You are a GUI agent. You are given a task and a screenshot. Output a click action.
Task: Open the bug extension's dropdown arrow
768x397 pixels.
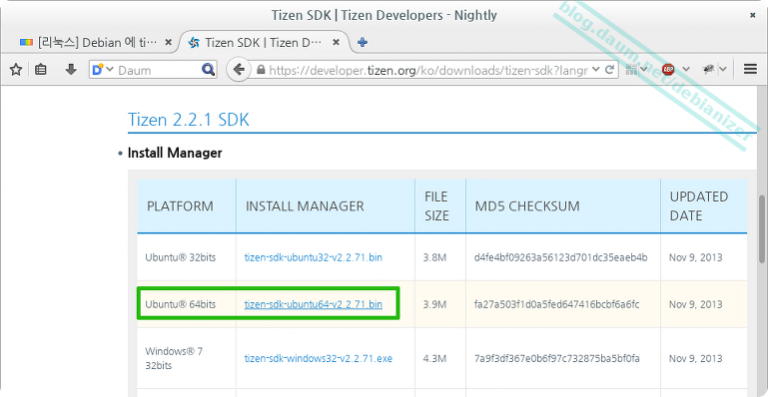click(x=722, y=70)
